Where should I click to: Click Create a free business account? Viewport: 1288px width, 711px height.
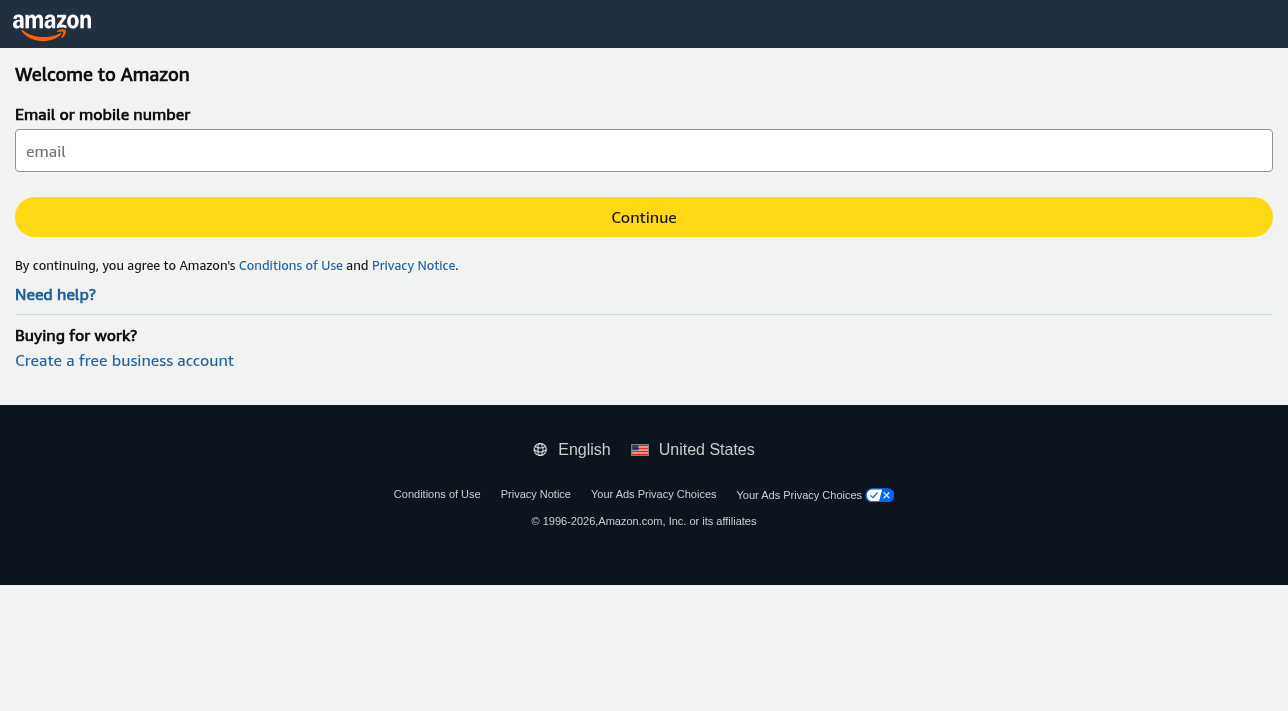124,361
